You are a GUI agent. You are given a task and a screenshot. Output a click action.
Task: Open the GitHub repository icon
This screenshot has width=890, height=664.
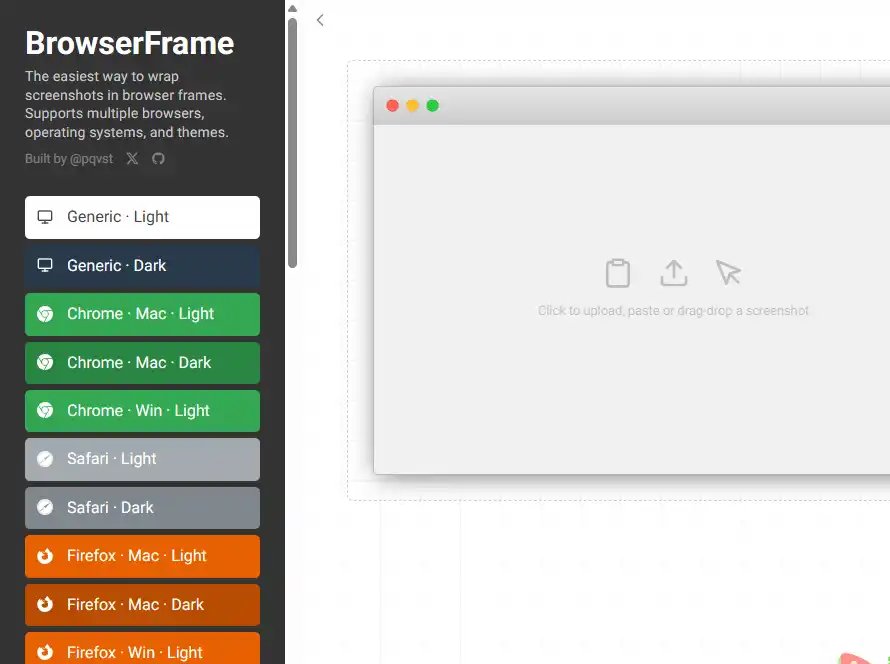[158, 158]
